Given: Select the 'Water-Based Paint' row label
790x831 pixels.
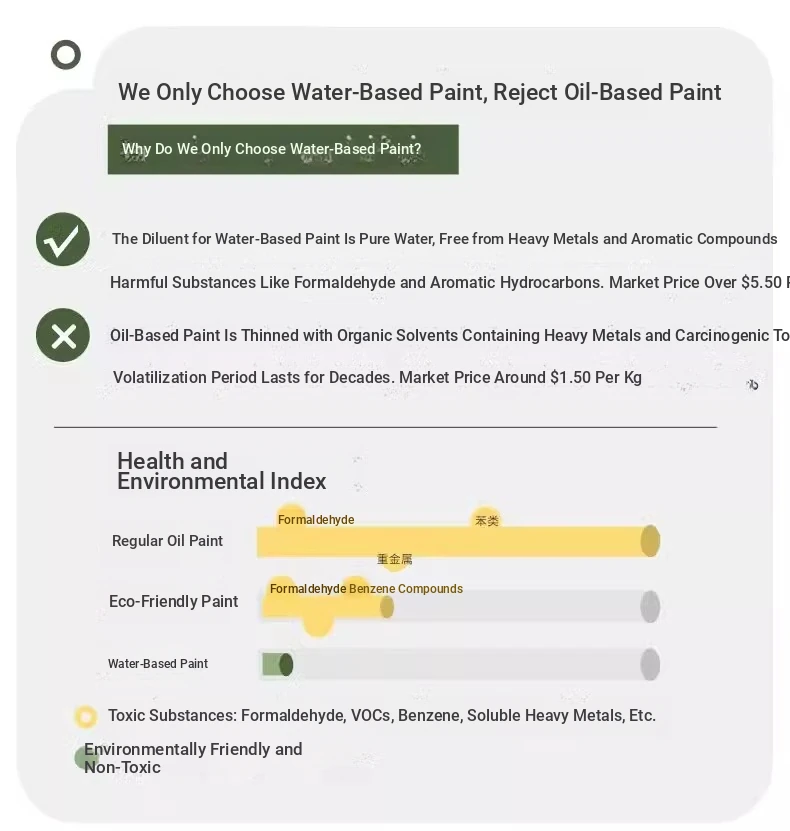Looking at the screenshot, I should click(158, 664).
